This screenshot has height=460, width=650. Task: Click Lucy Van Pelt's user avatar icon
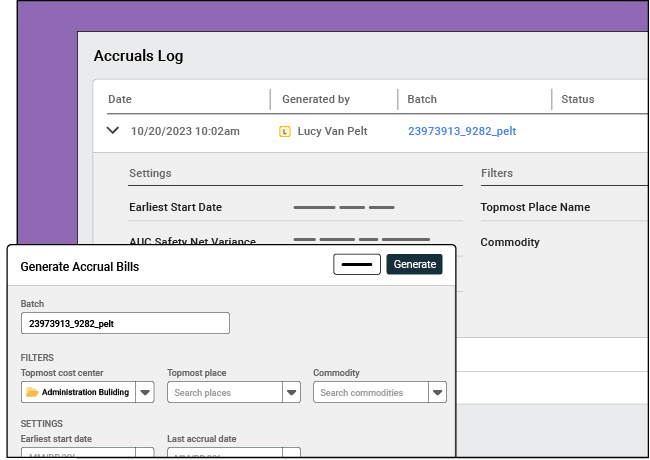click(284, 131)
